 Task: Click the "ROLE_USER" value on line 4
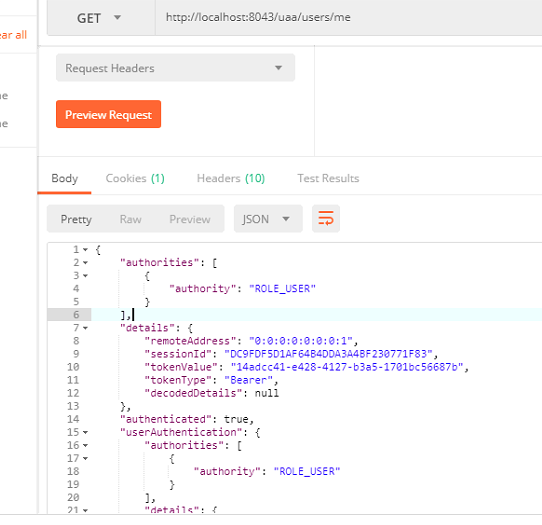pyautogui.click(x=282, y=289)
